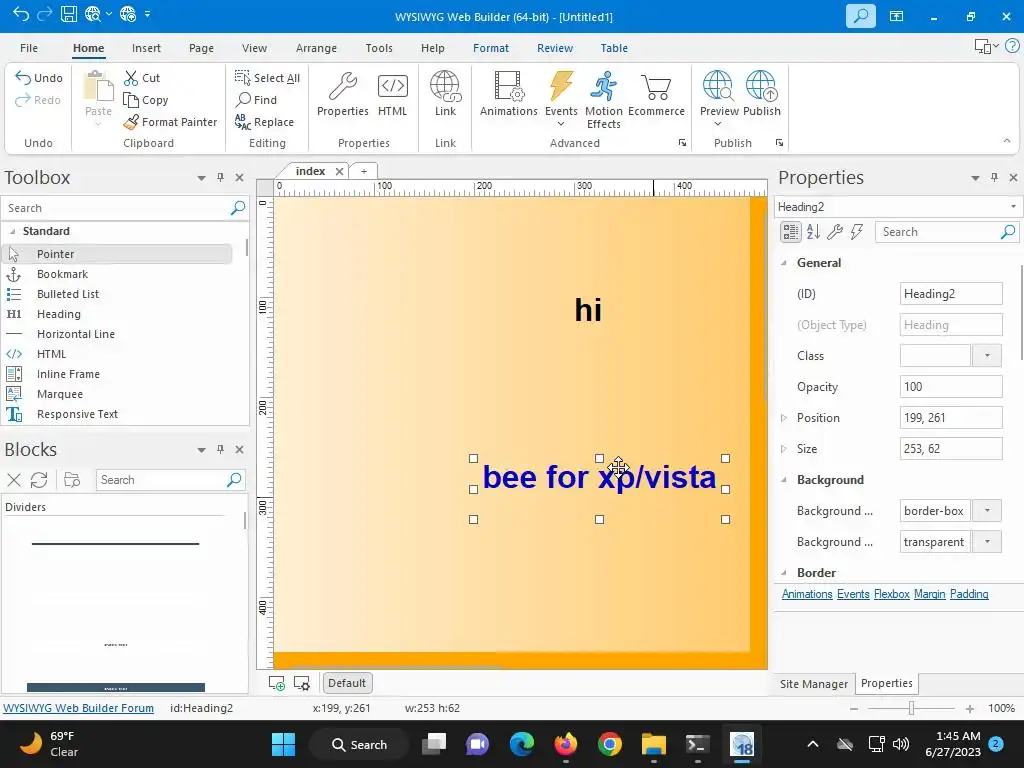Click the Padding link in Properties
This screenshot has width=1024, height=768.
[968, 594]
